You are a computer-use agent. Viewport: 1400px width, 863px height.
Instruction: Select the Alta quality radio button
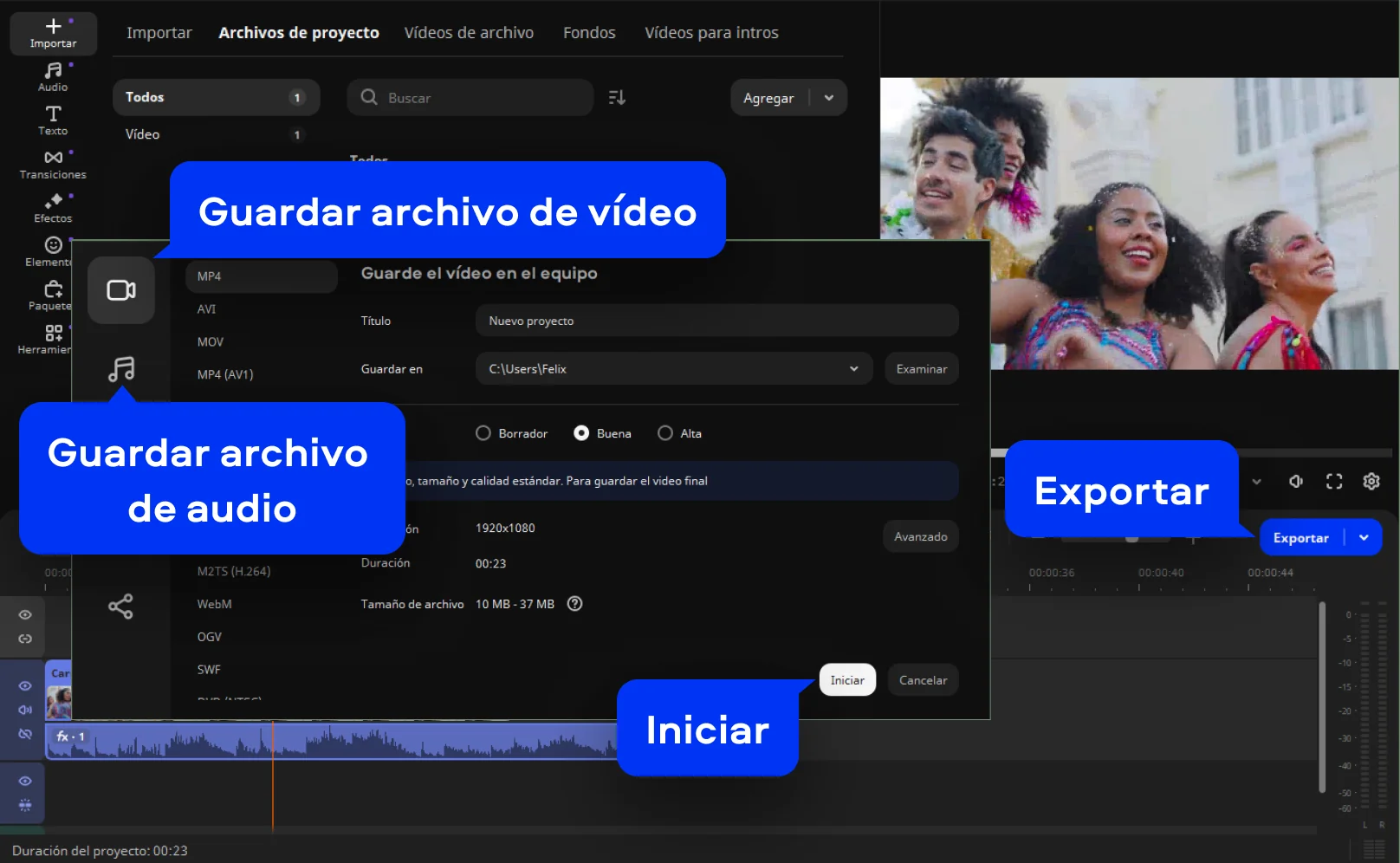point(665,433)
